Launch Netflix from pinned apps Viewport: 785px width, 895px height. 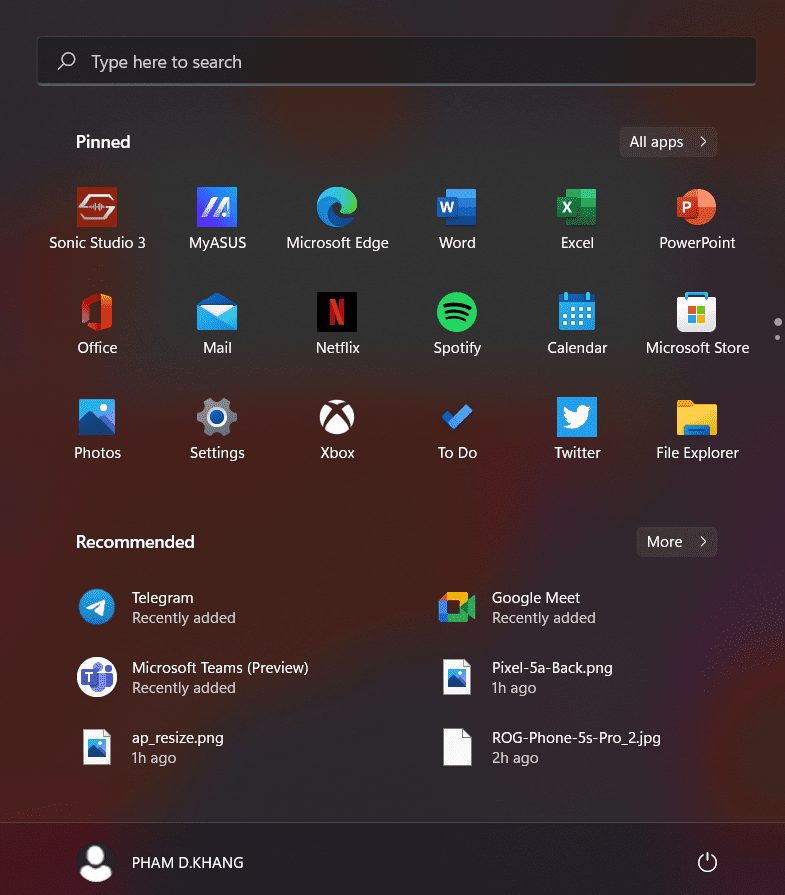(x=337, y=324)
